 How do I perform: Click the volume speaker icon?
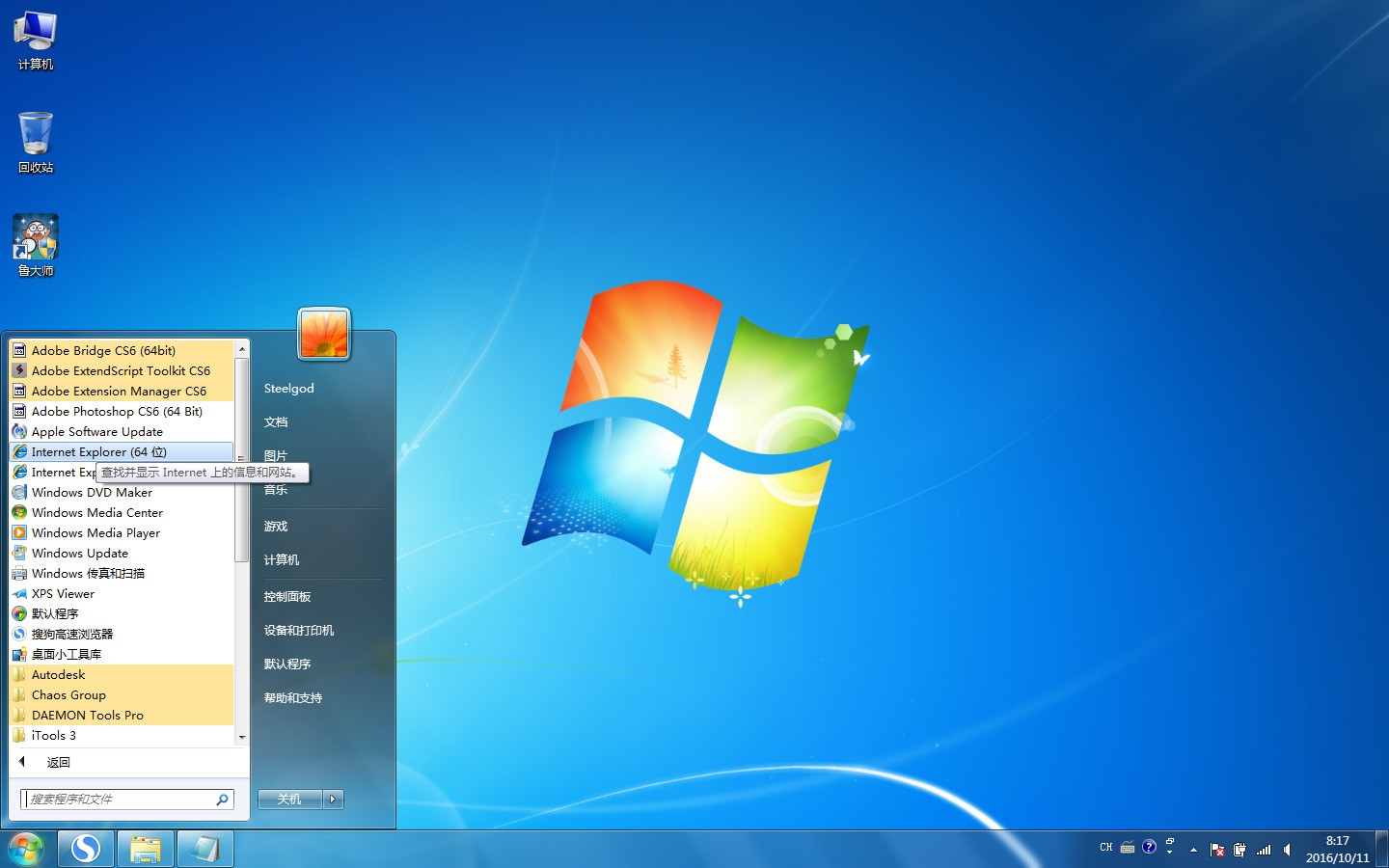click(1287, 850)
